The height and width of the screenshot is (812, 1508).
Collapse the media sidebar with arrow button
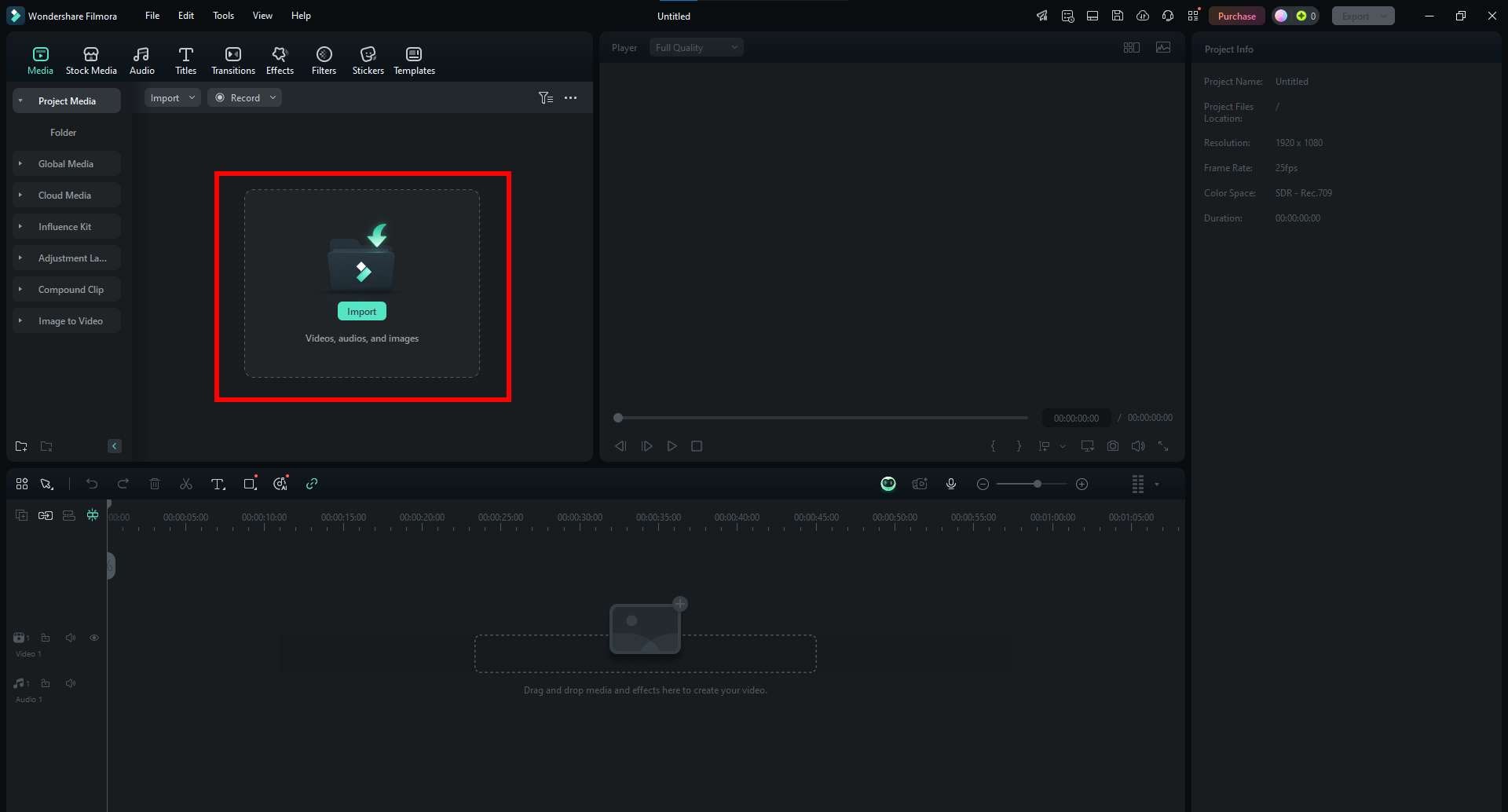tap(114, 446)
